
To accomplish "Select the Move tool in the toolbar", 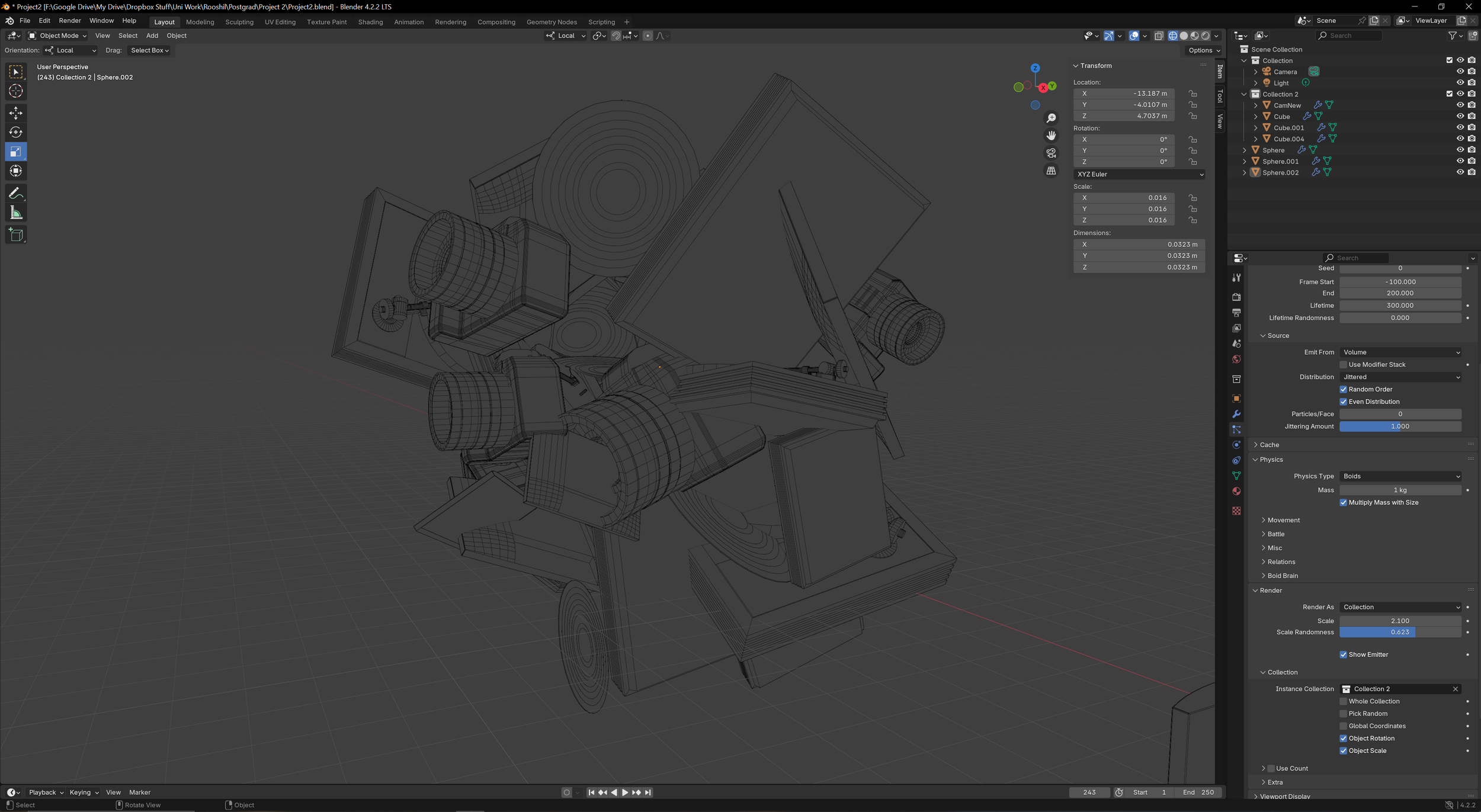I will (x=16, y=113).
